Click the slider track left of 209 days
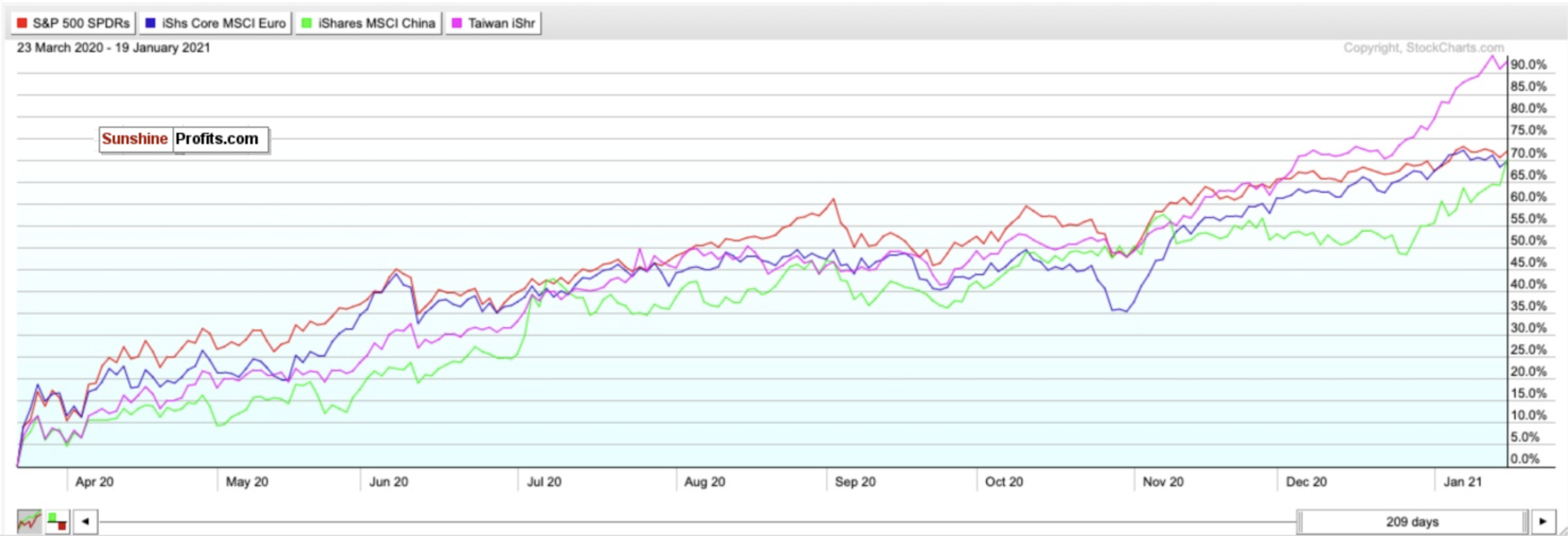 pos(697,522)
